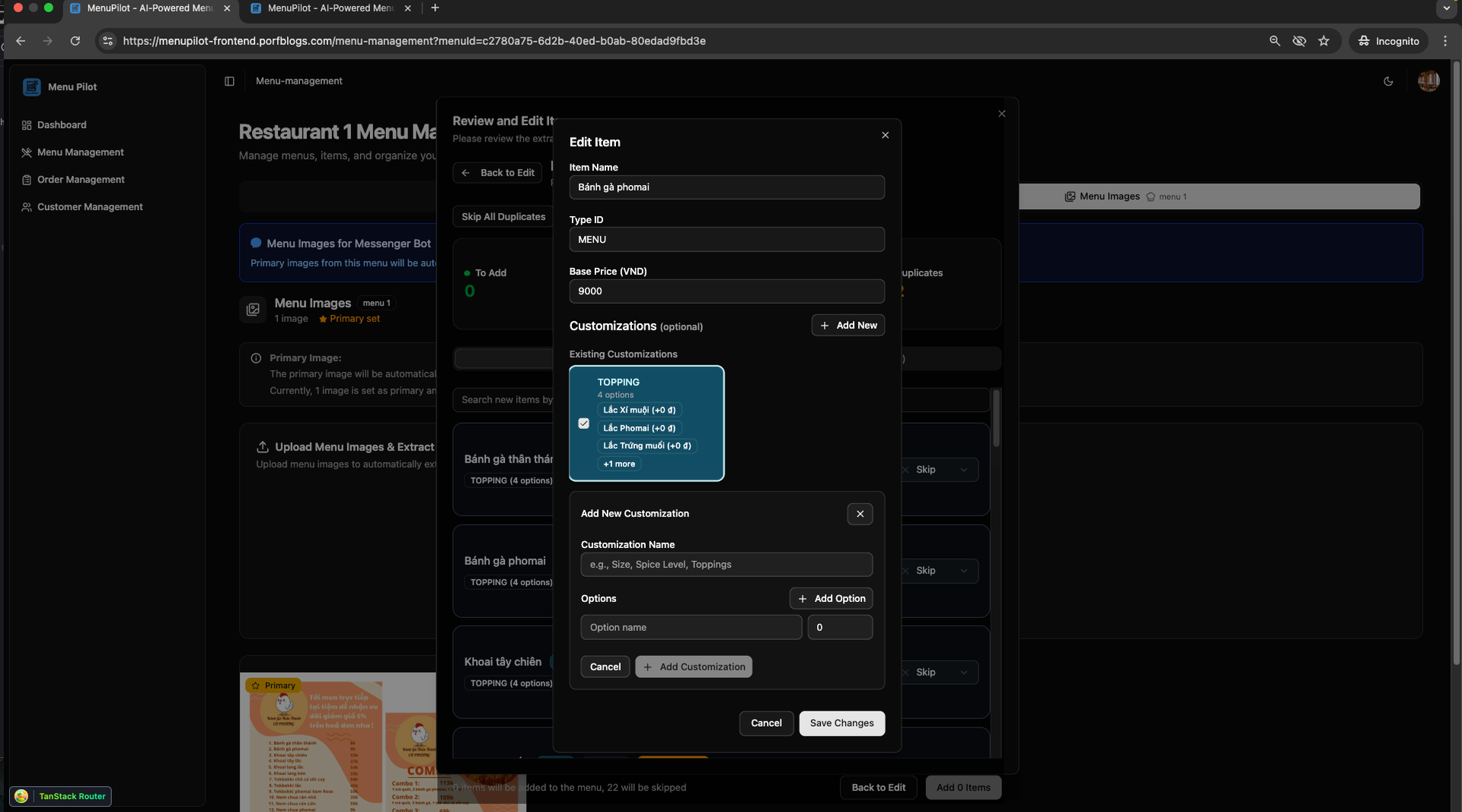Click the Type ID field
The image size is (1462, 812).
pyautogui.click(x=726, y=240)
